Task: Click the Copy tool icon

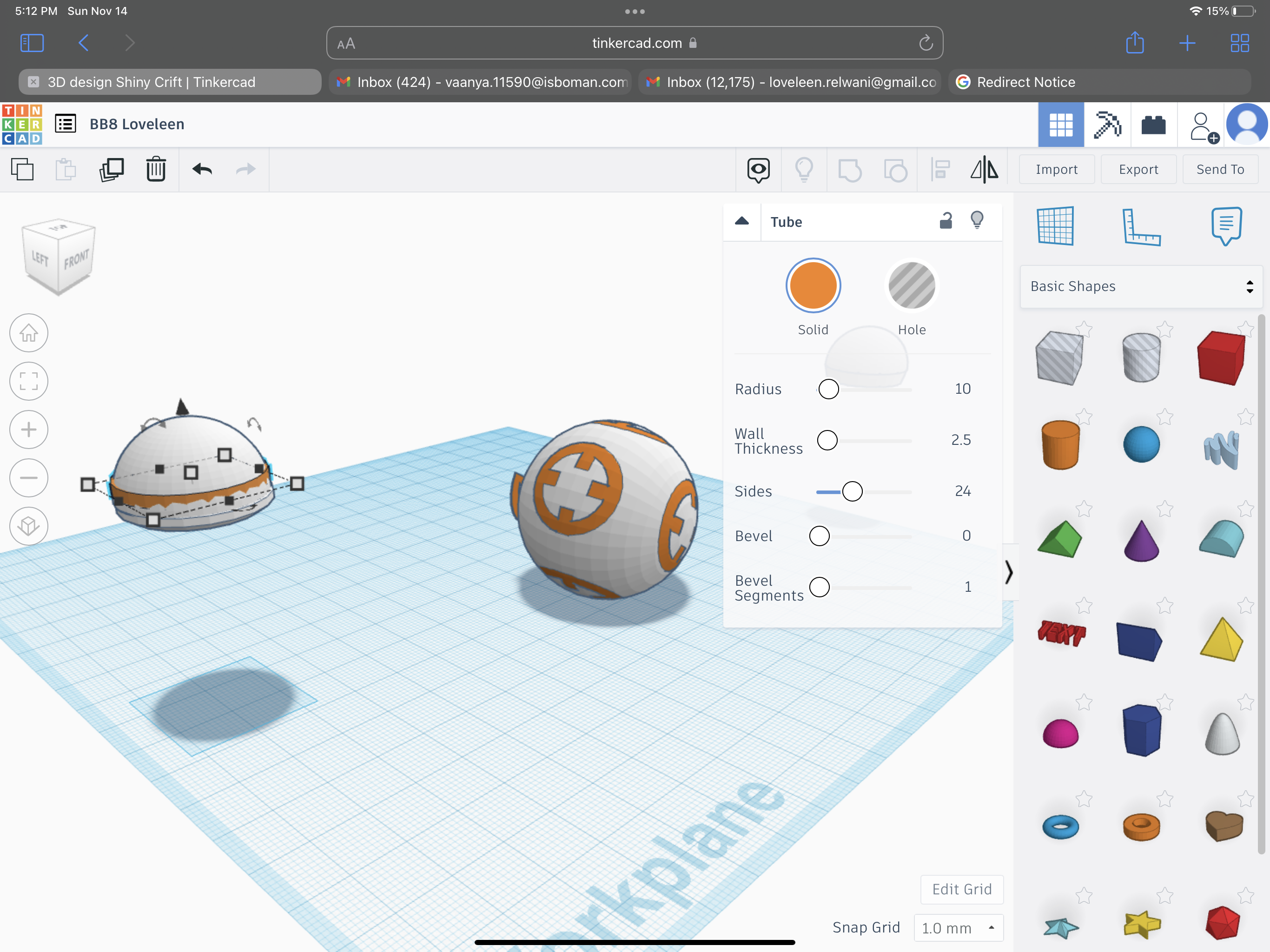Action: [22, 169]
